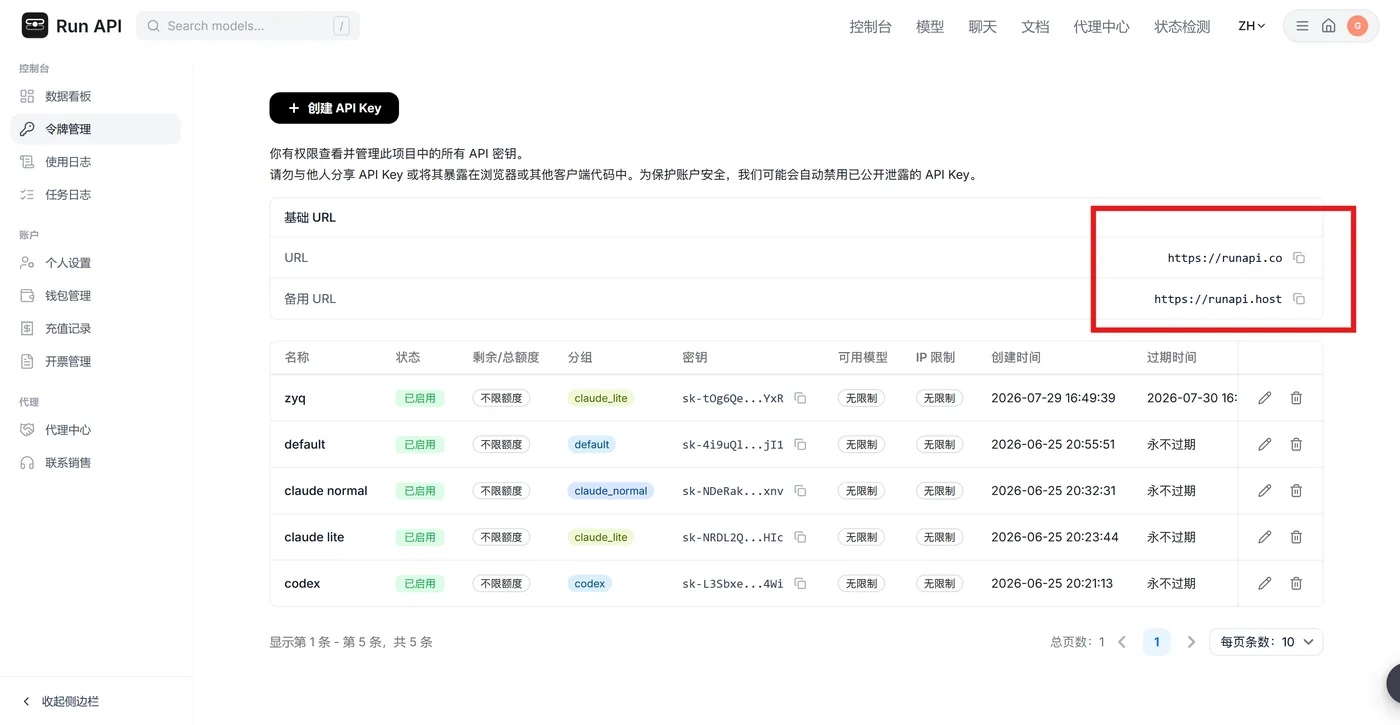Click creation time 2026-07-29 16:49:39
1400x725 pixels.
(x=1053, y=398)
